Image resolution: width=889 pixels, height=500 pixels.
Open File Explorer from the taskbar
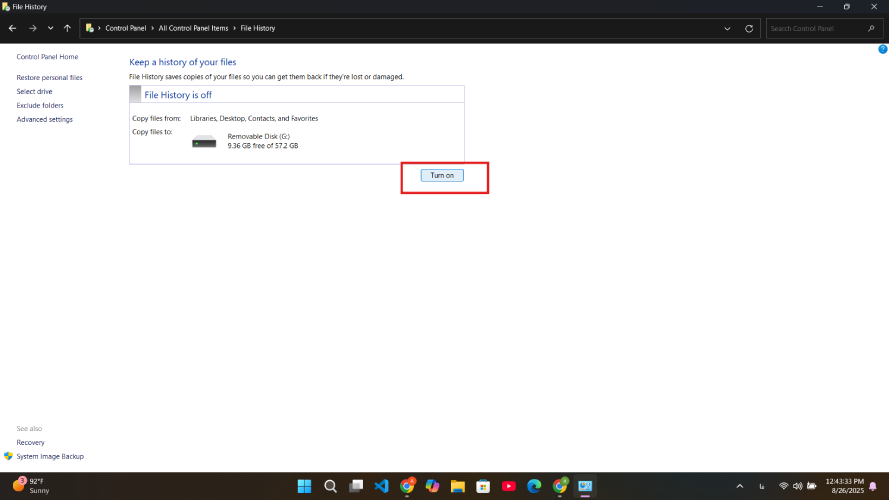pos(457,486)
